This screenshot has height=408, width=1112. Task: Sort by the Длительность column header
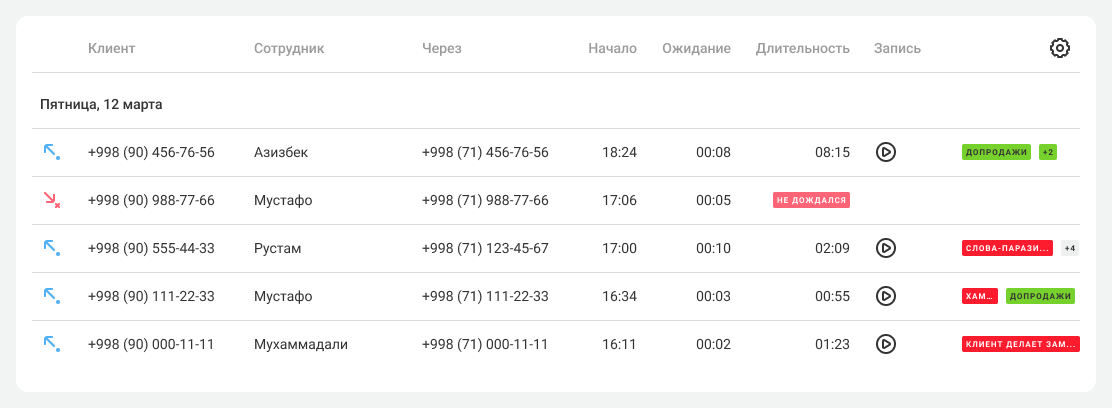click(802, 48)
